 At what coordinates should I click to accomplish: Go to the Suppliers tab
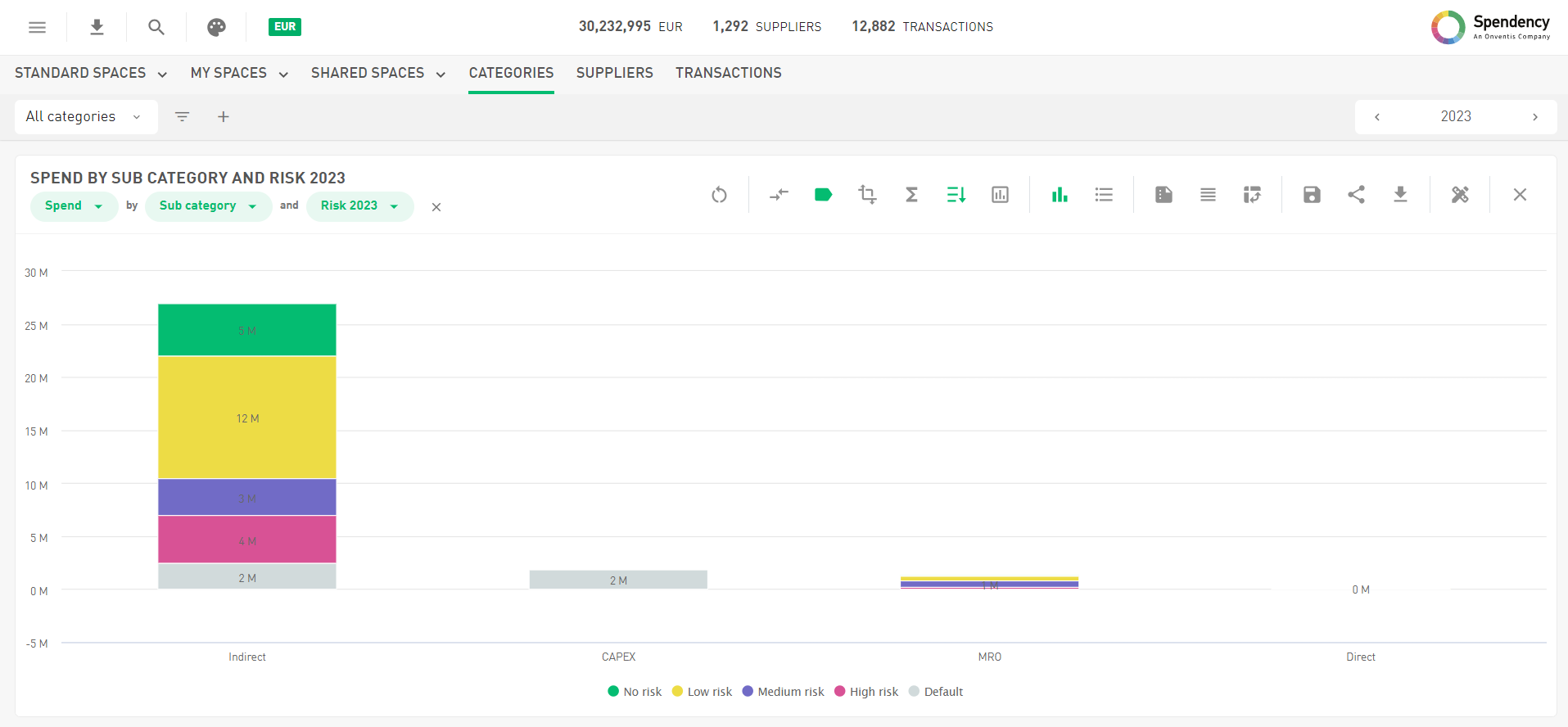(x=614, y=74)
